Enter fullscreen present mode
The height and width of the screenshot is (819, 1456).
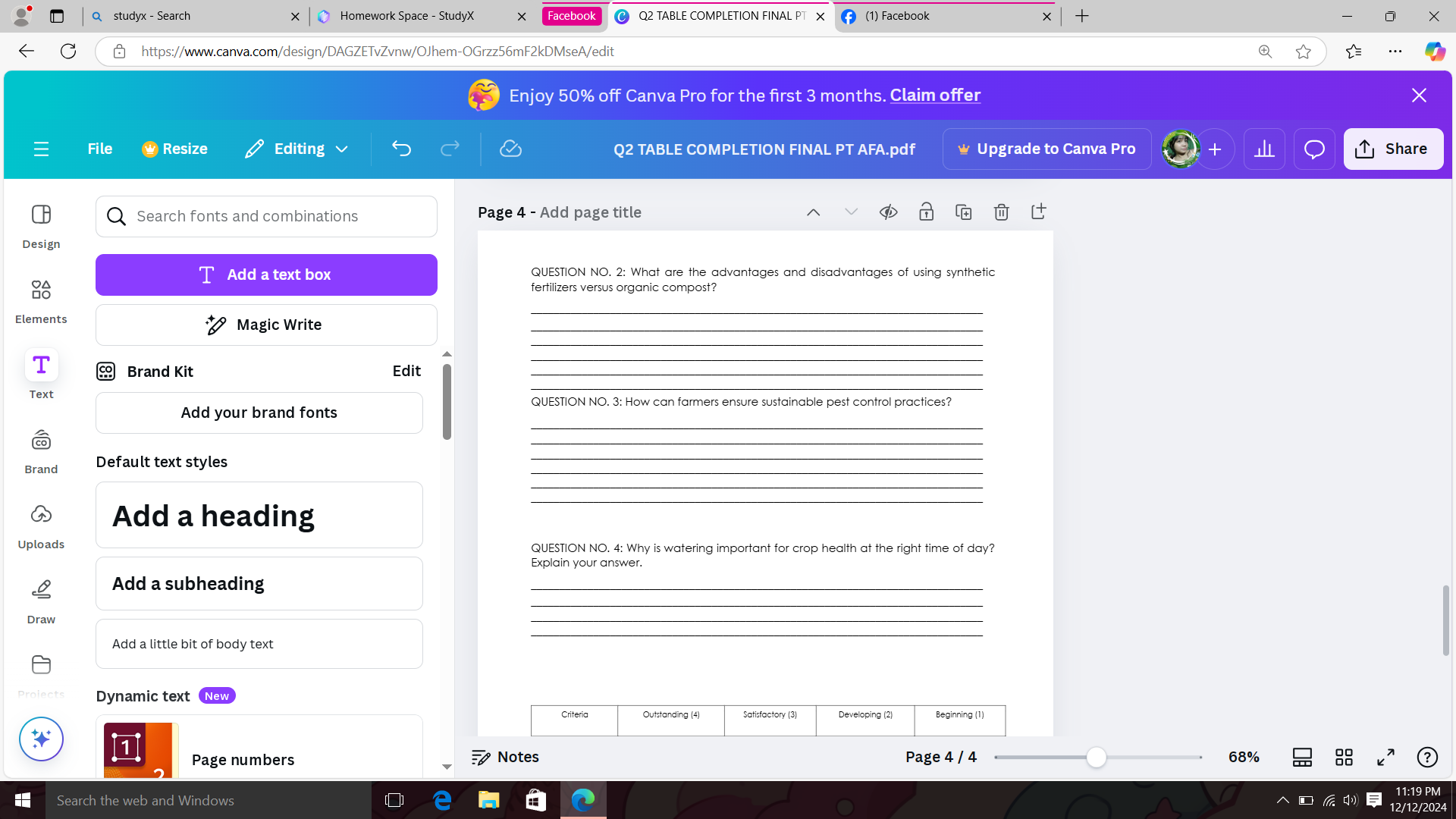pos(1385,757)
